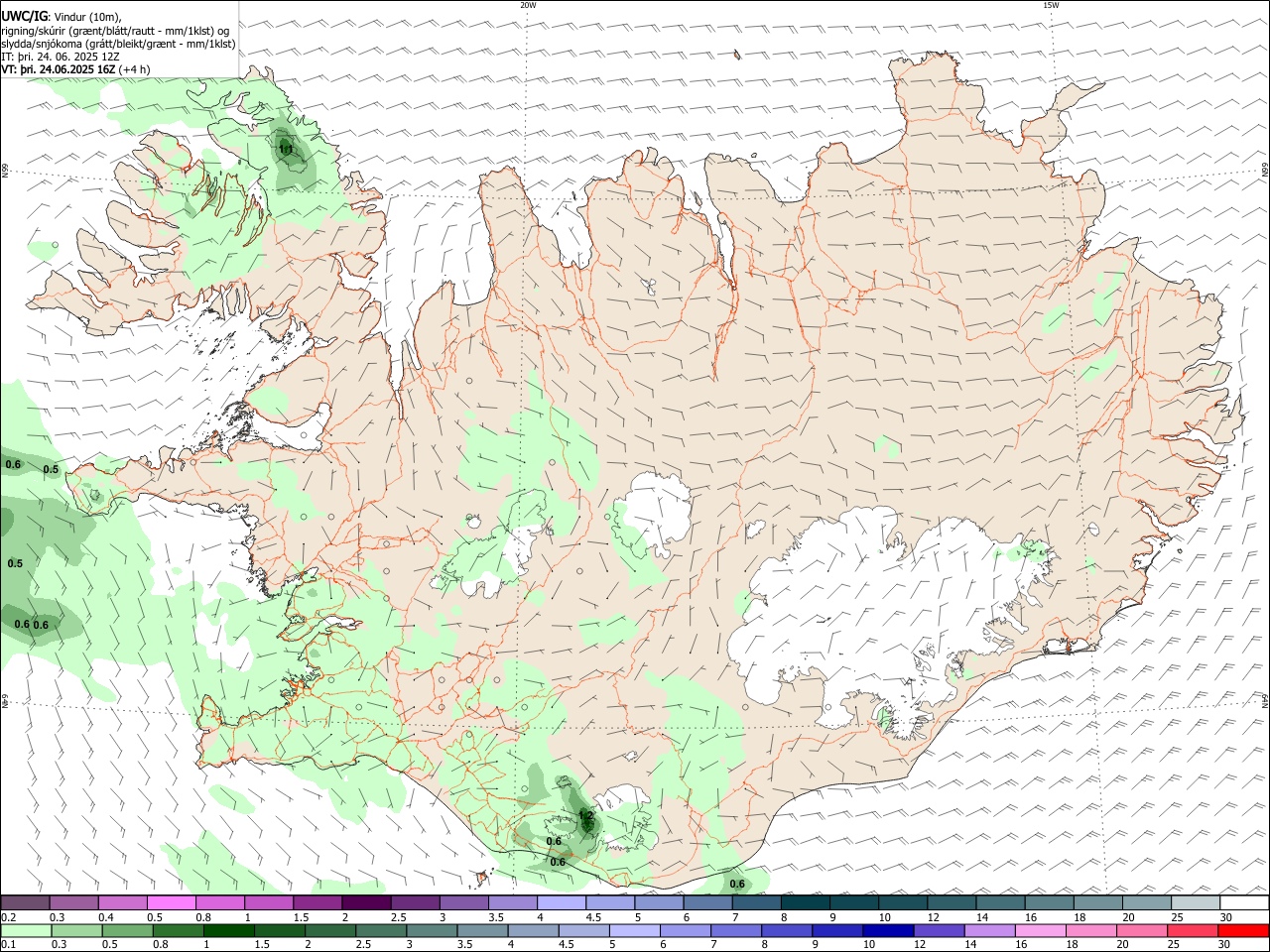Click the dark mauve 0.2 snow legend swatch
1270x952 pixels.
point(26,903)
